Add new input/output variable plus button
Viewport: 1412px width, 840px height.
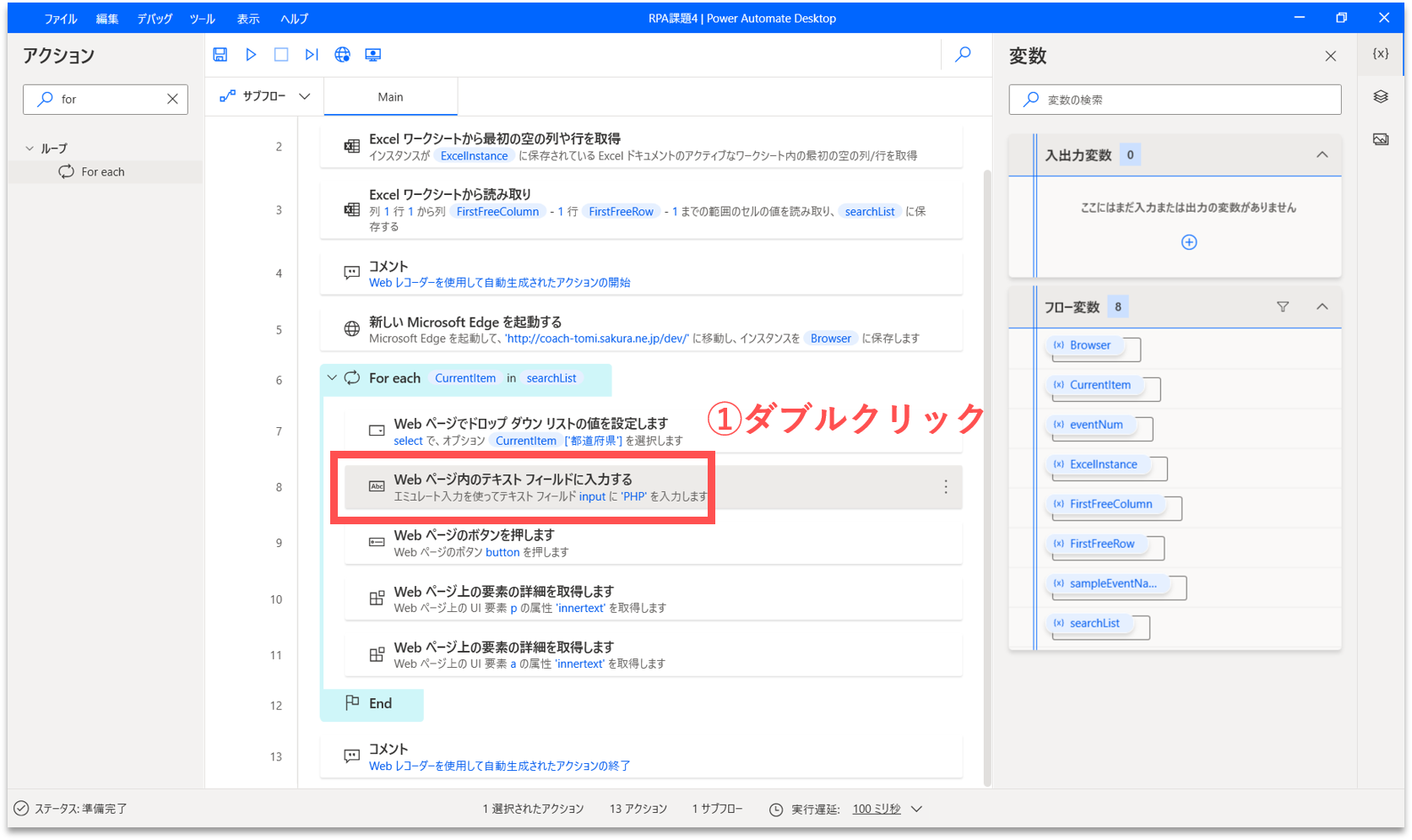point(1189,242)
